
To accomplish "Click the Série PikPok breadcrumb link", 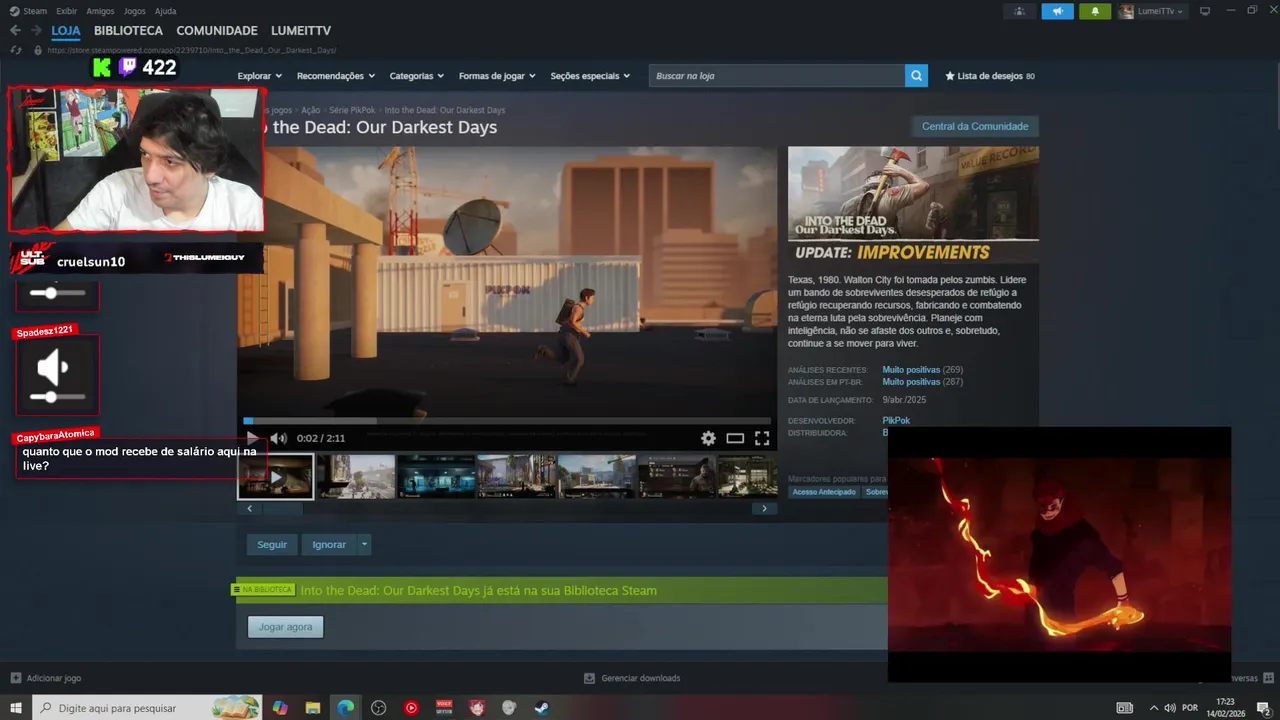I will tap(352, 110).
